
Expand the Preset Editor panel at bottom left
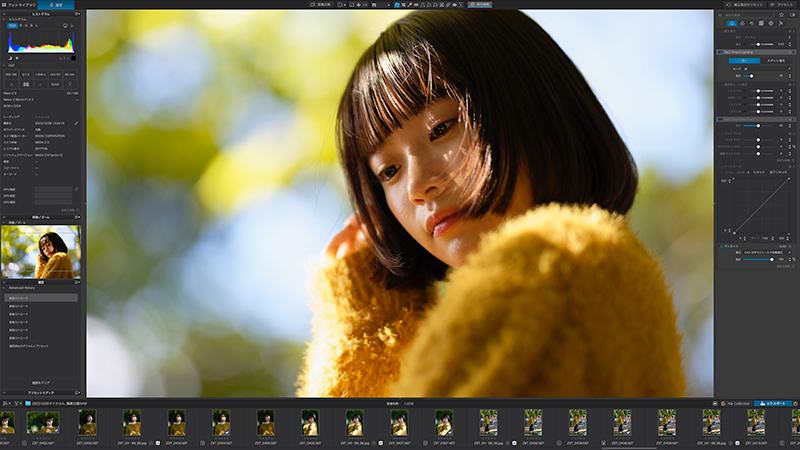[41, 393]
